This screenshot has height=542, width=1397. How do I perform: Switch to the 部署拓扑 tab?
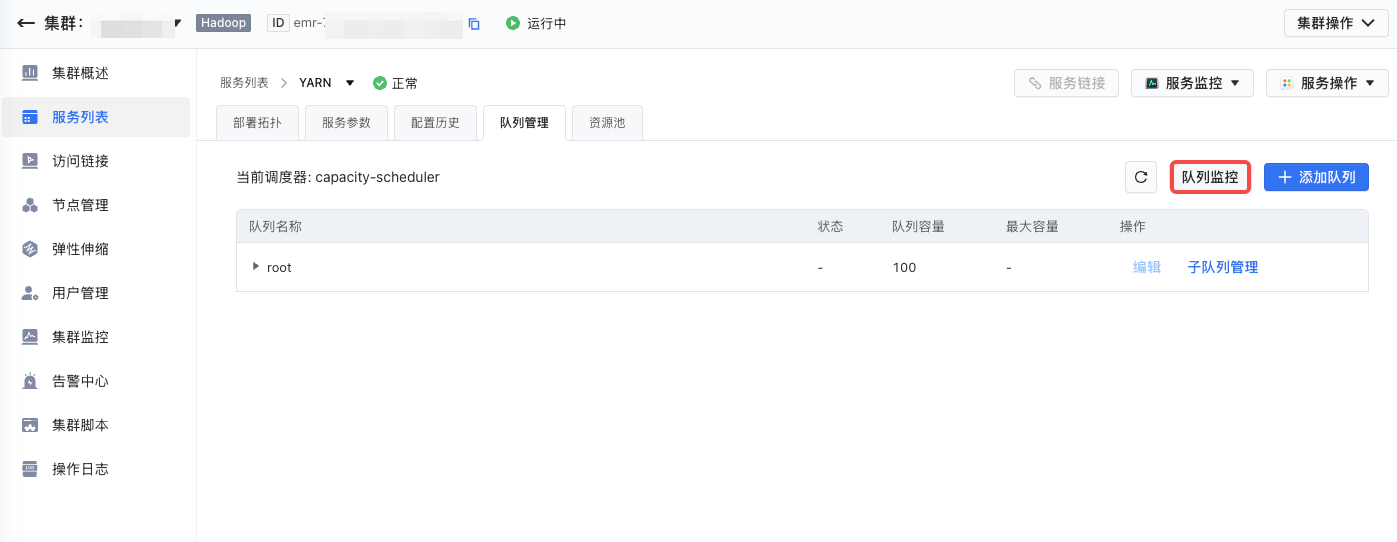pyautogui.click(x=257, y=123)
